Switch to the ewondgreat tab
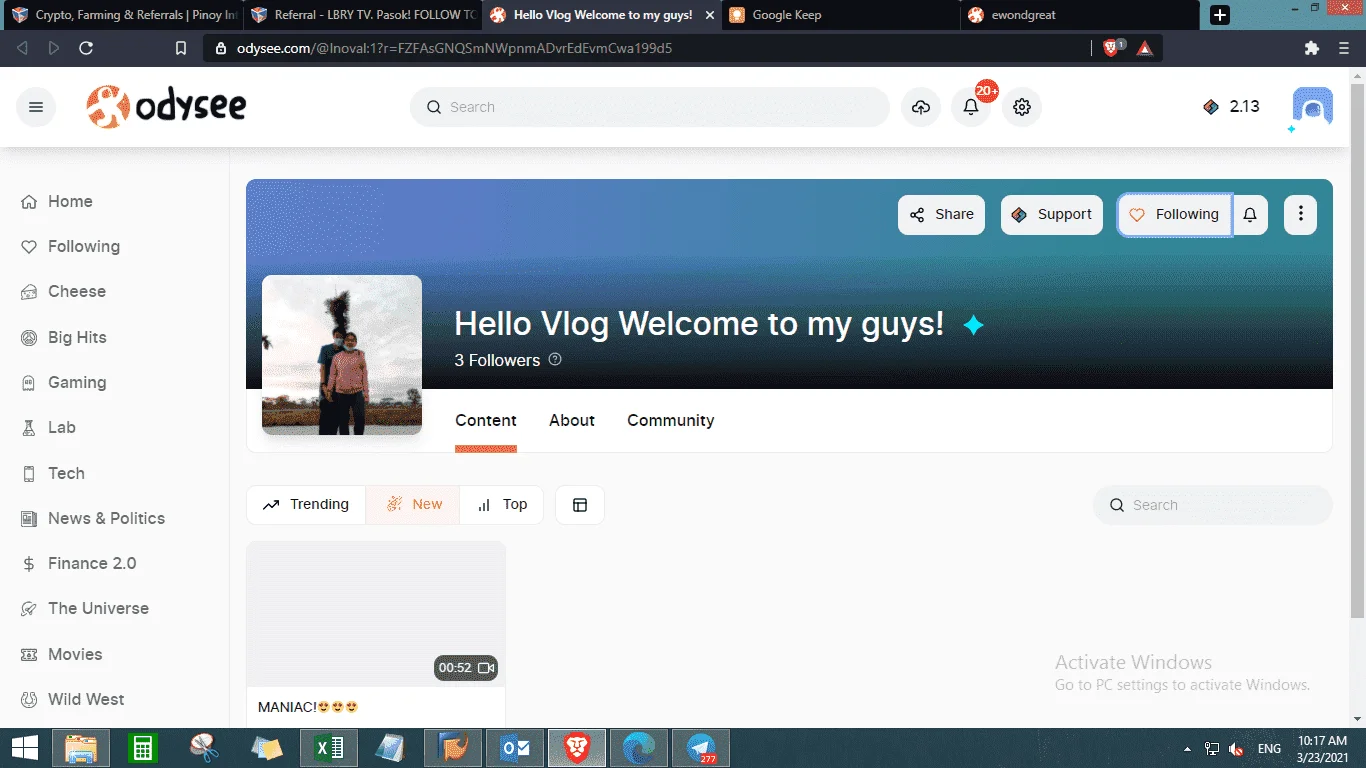 pos(1079,15)
